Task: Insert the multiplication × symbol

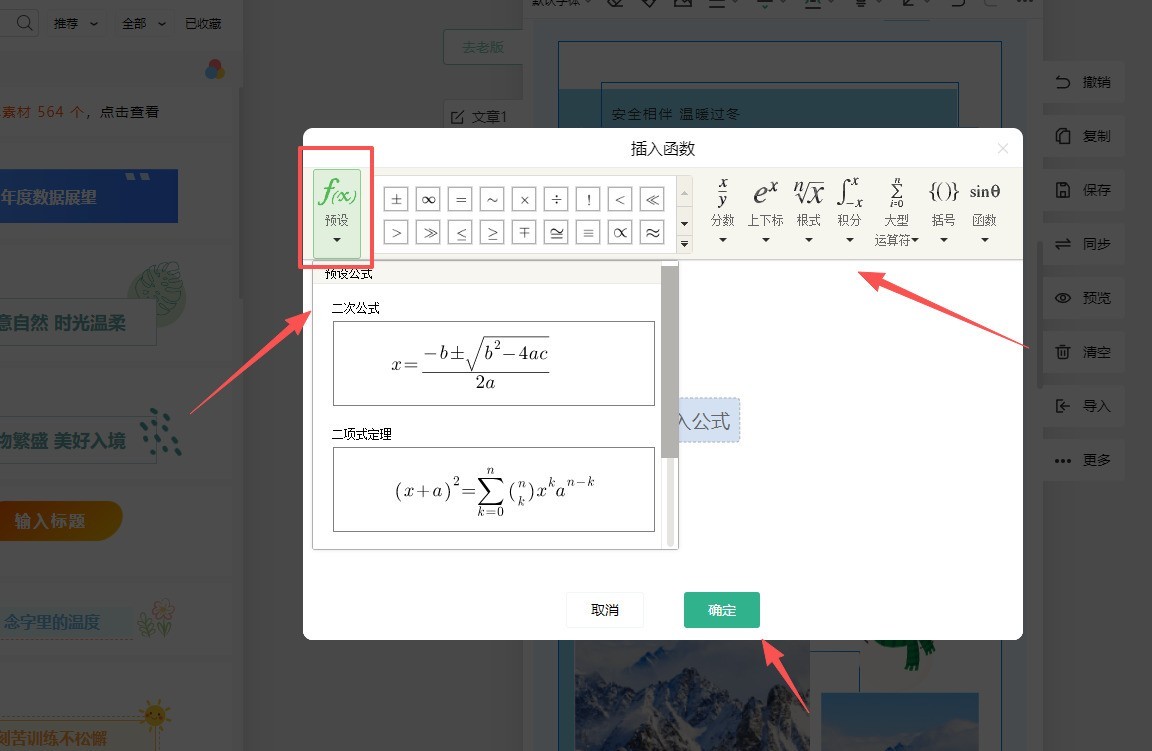Action: [x=524, y=199]
